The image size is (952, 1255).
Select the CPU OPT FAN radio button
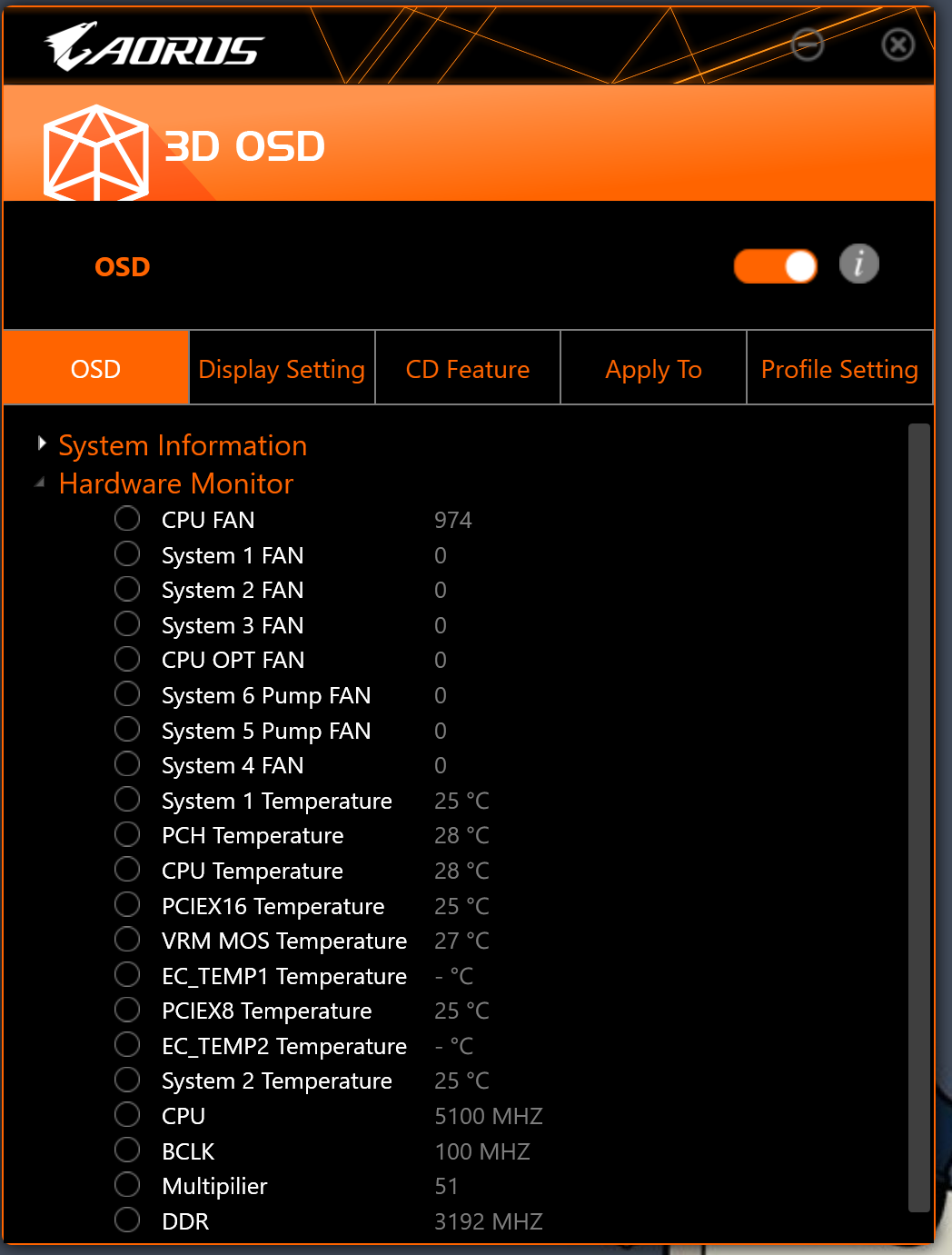coord(127,659)
